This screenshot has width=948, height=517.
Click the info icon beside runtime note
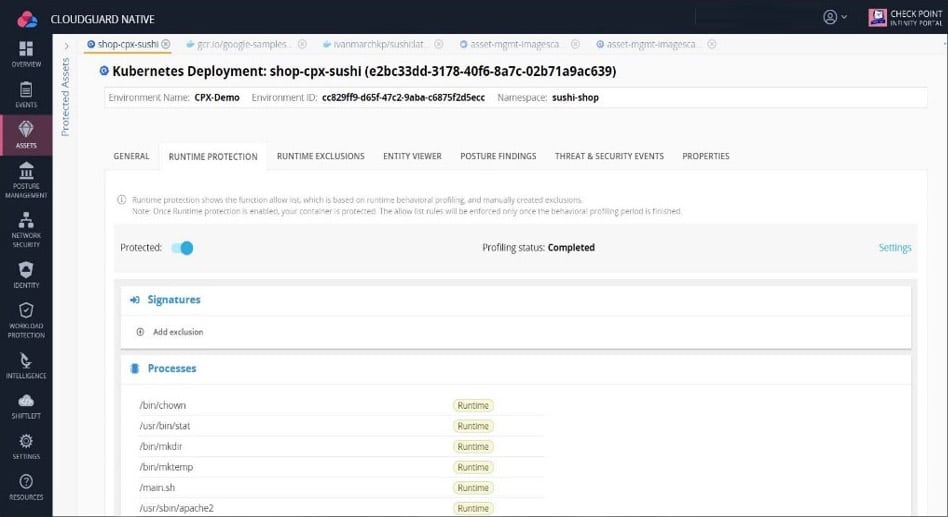122,200
